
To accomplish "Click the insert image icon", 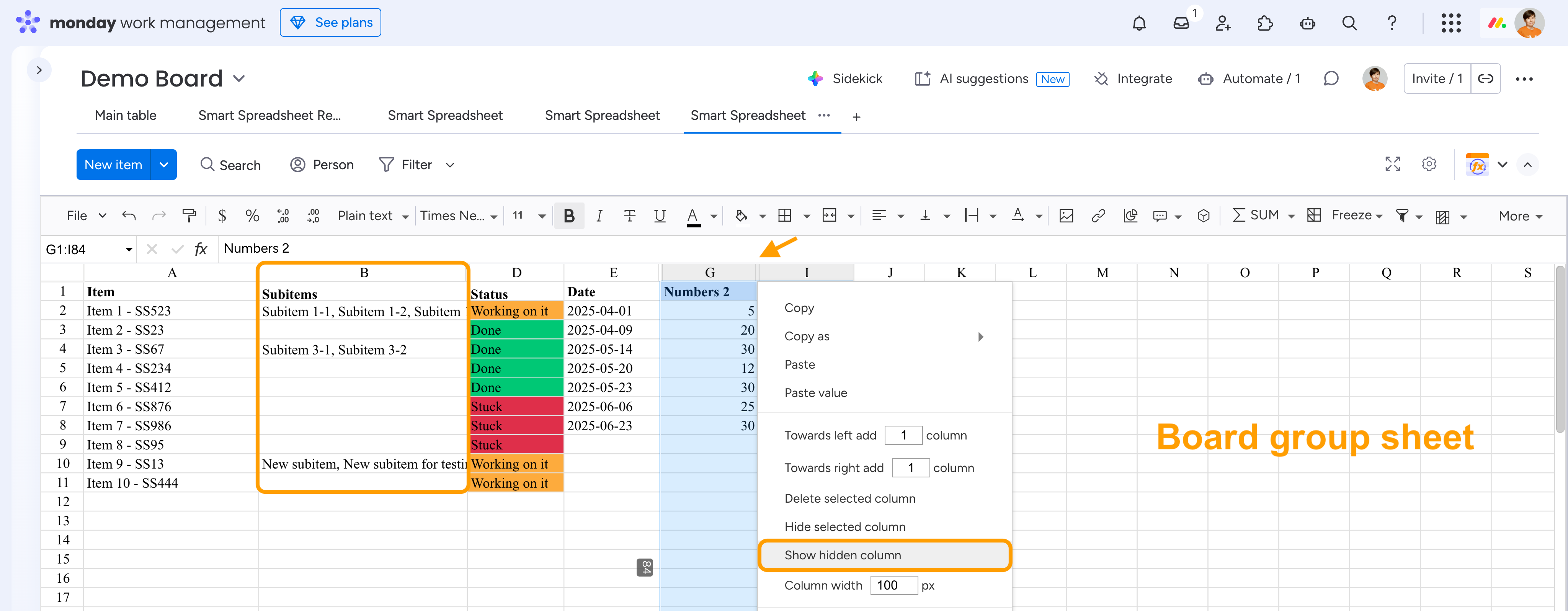I will click(x=1066, y=216).
